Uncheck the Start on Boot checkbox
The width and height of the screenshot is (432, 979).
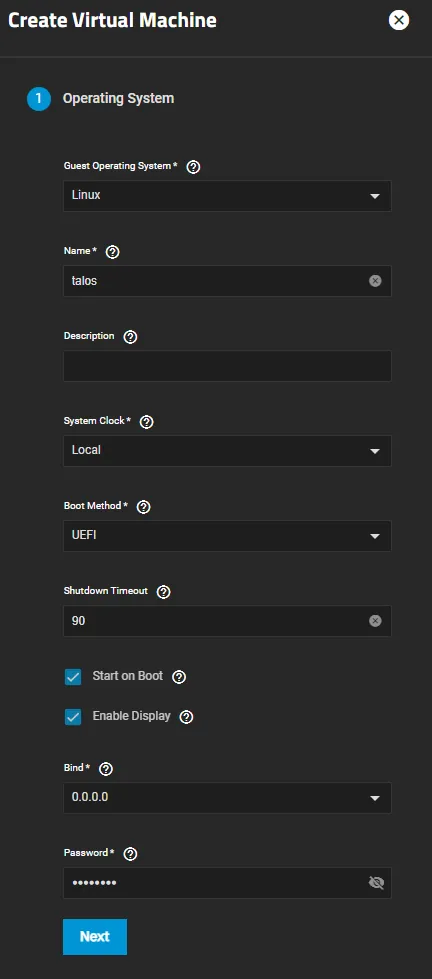pos(73,677)
